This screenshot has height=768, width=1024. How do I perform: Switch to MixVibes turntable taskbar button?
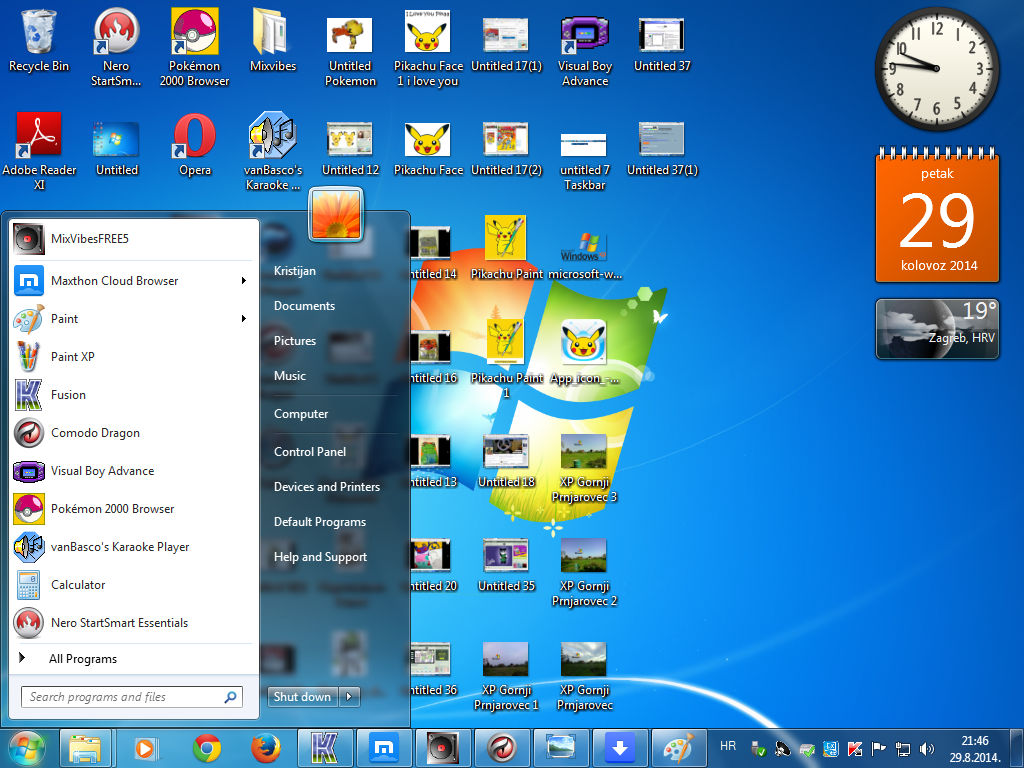coord(443,748)
